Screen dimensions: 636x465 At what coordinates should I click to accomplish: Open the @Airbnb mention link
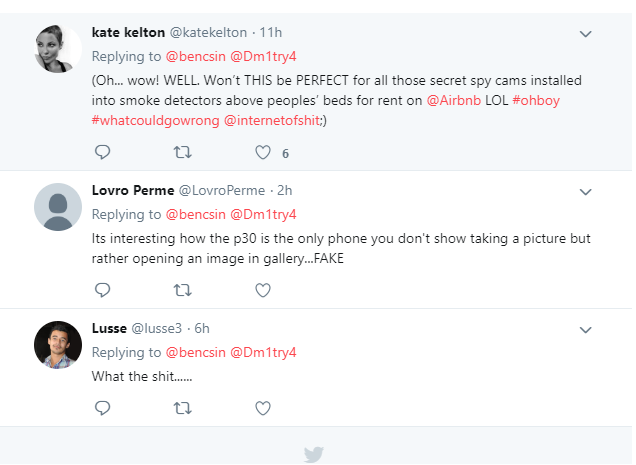[x=455, y=100]
